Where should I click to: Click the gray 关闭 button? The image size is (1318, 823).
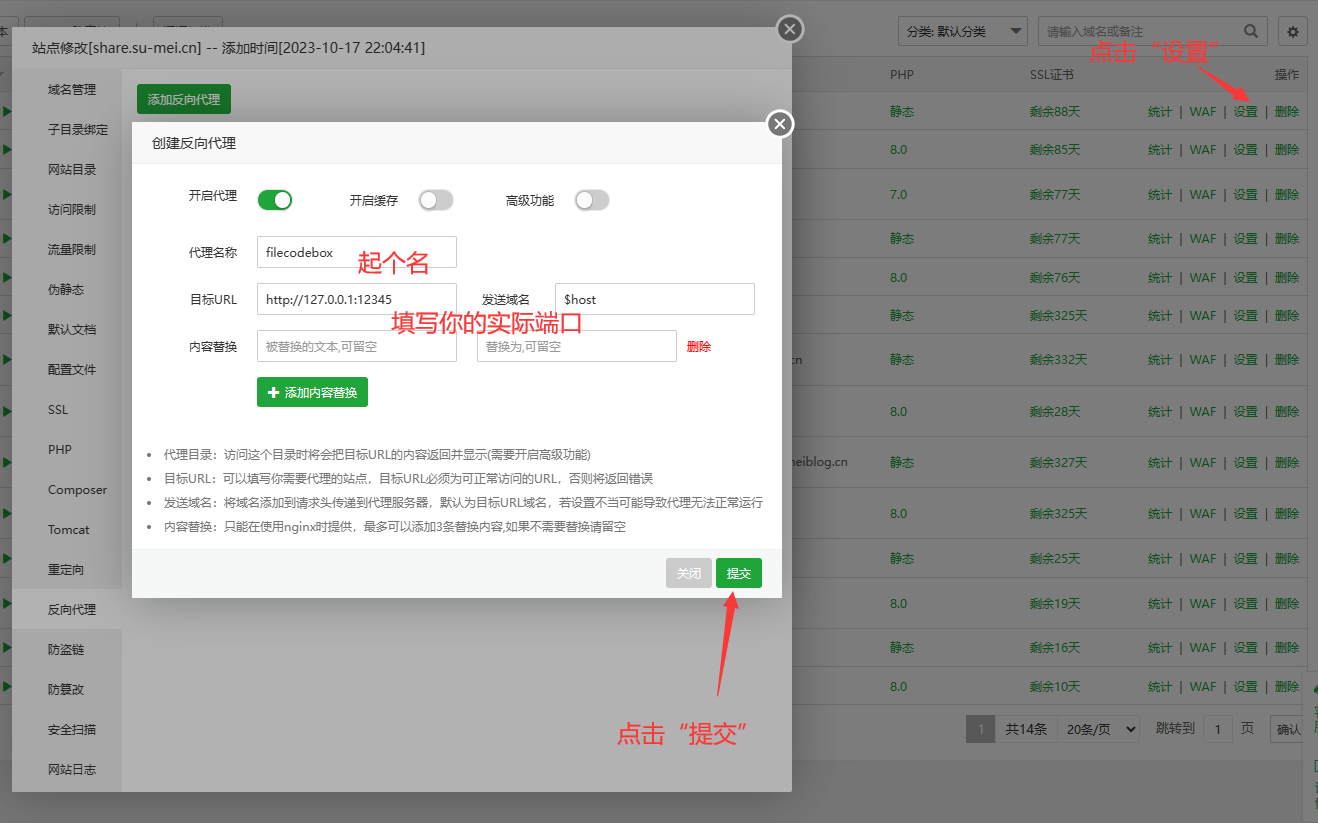[688, 573]
